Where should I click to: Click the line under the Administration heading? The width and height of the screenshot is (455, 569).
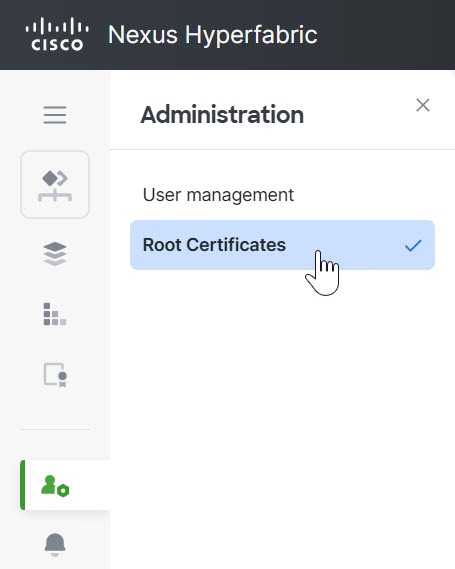pyautogui.click(x=282, y=149)
